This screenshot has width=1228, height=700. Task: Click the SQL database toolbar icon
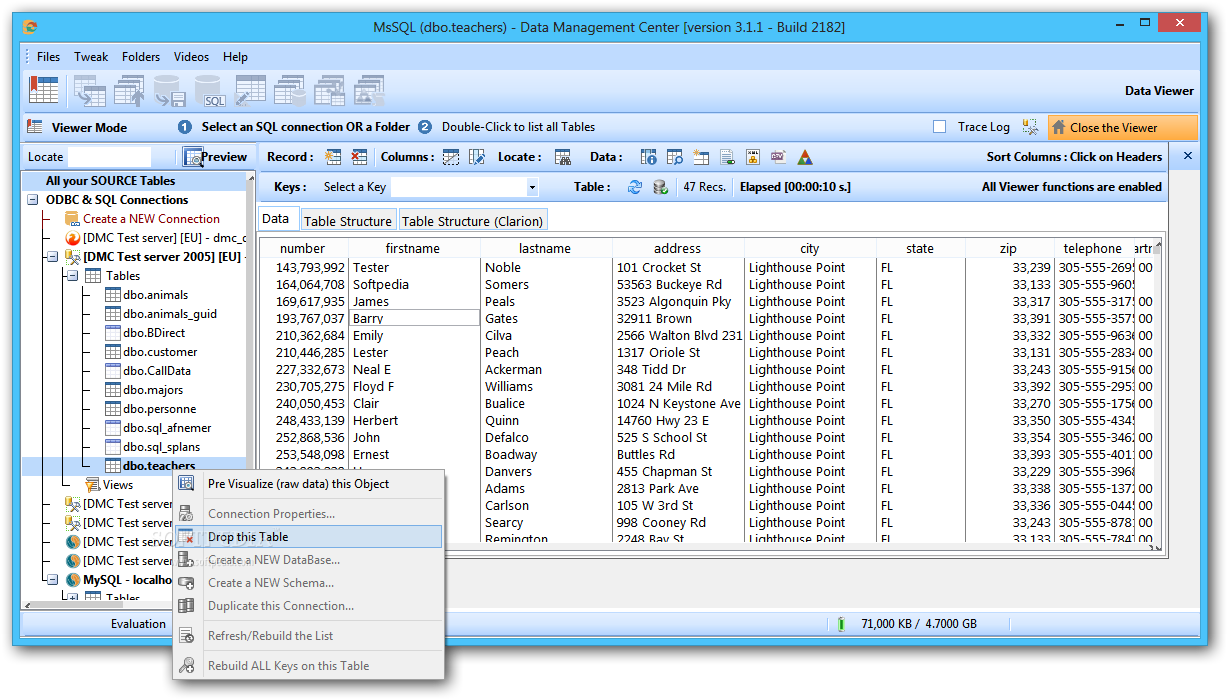click(210, 90)
